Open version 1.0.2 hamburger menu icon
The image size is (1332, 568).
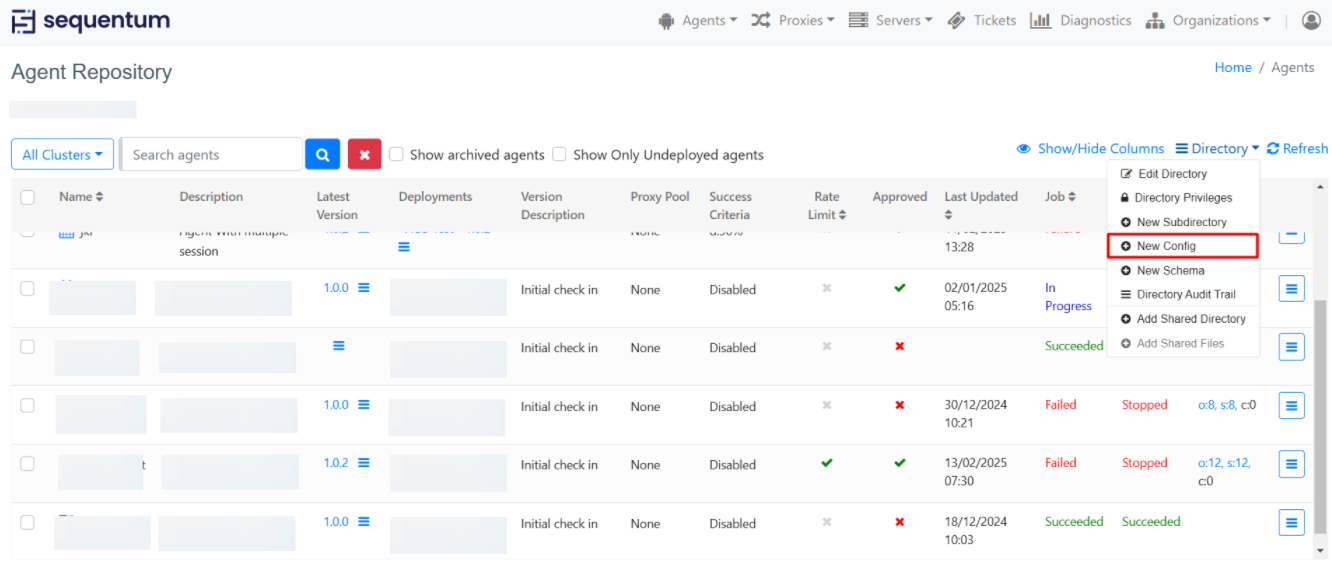pyautogui.click(x=364, y=463)
